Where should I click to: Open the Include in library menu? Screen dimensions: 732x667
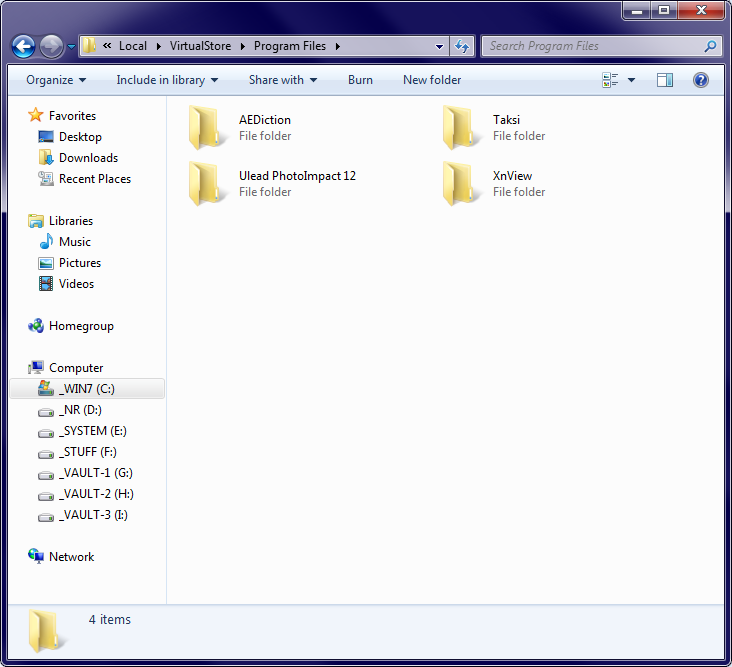coord(167,80)
